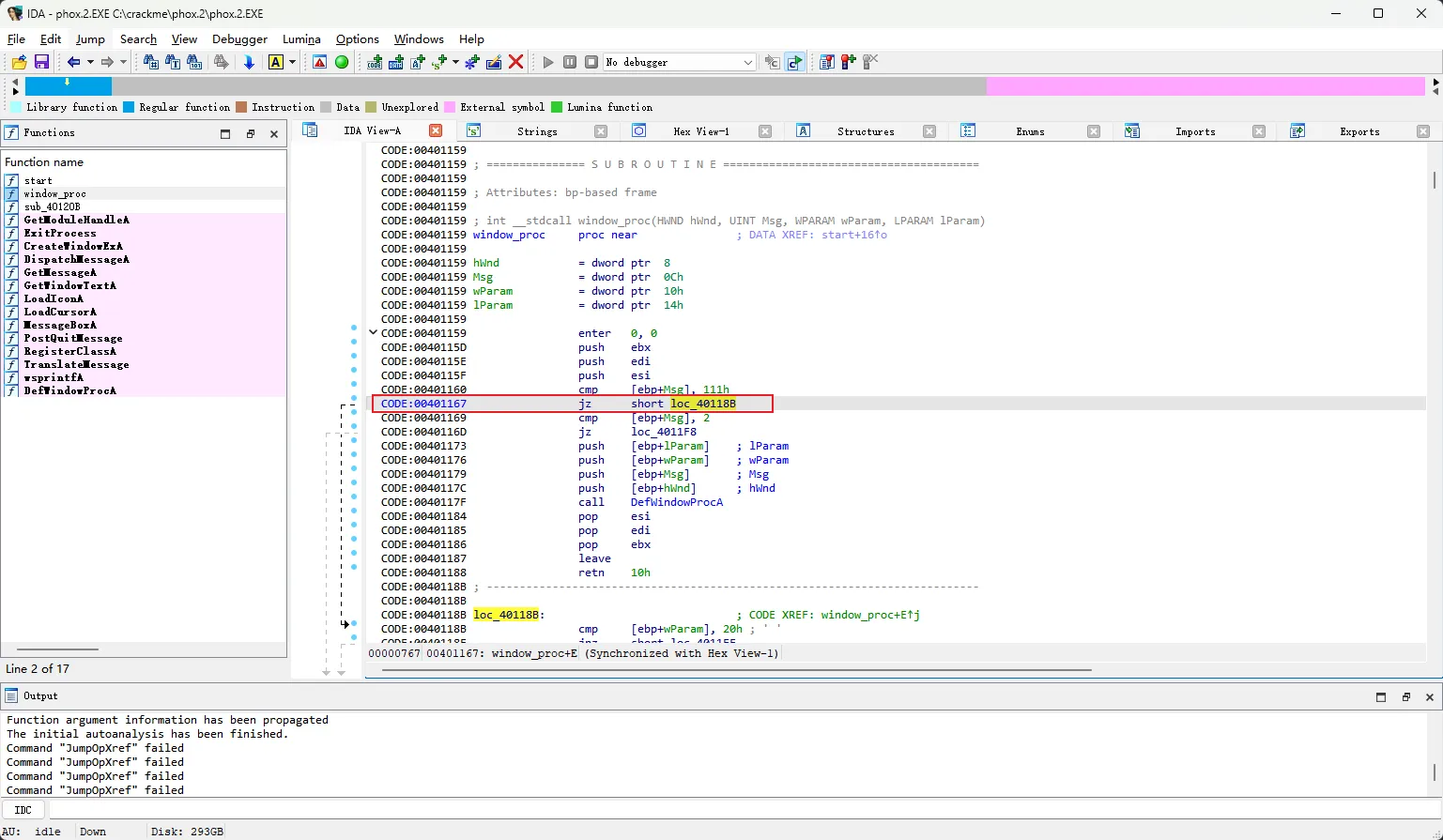
Task: Click the highlighted green arrow C icon
Action: [794, 62]
